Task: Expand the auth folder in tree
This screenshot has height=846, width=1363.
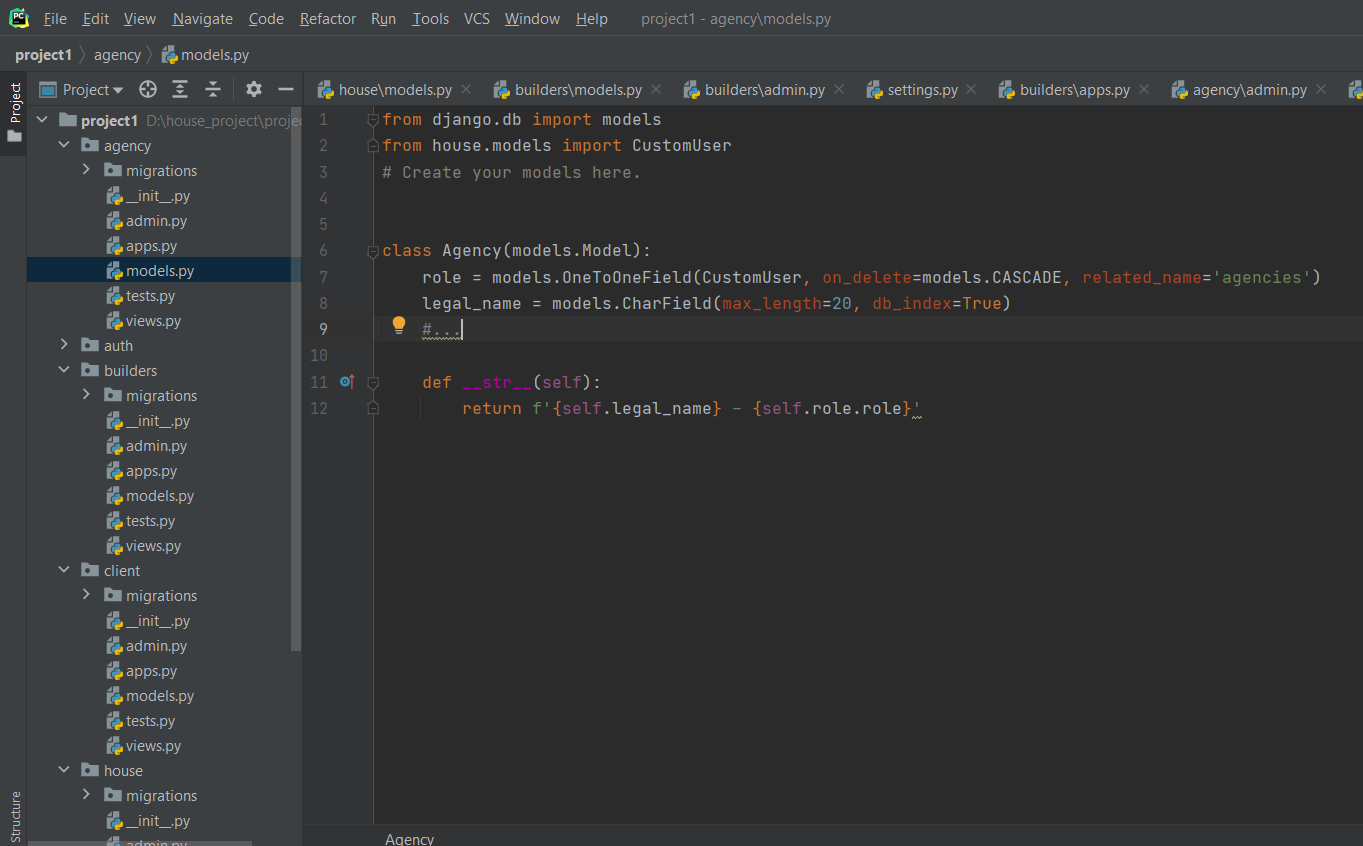Action: [x=65, y=345]
